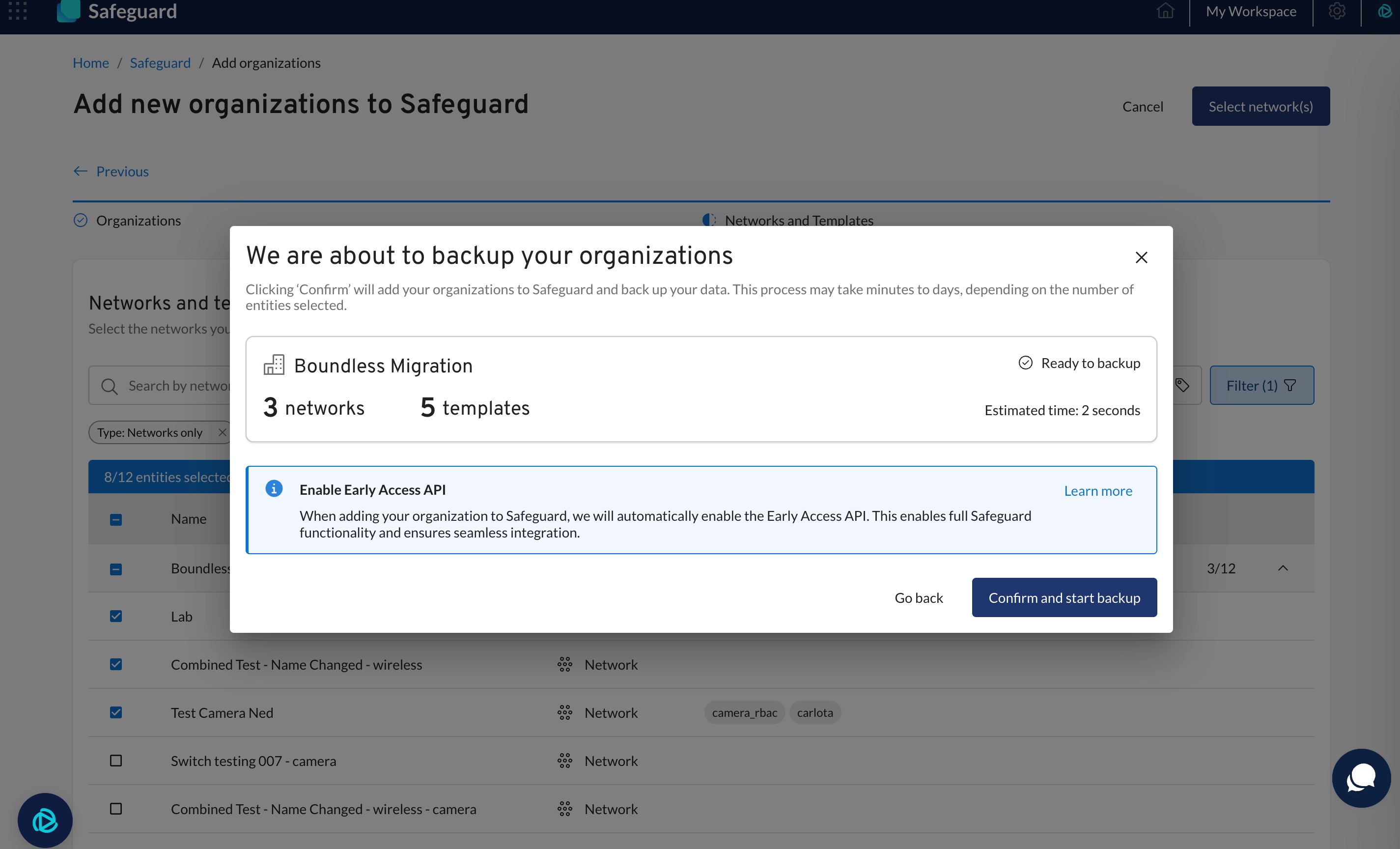Click Confirm and start backup

click(1064, 597)
